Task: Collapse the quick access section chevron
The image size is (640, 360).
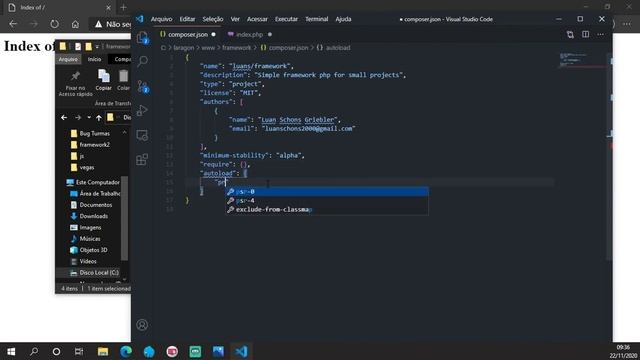Action: point(124,133)
